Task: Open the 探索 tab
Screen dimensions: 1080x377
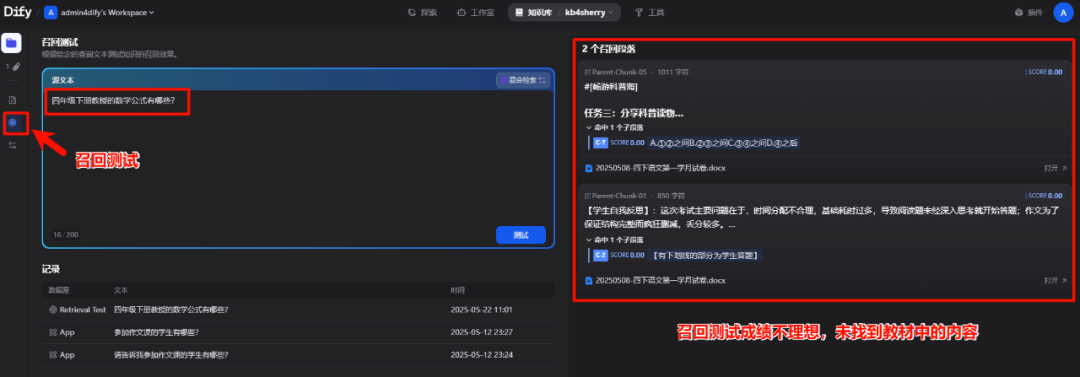Action: click(422, 12)
